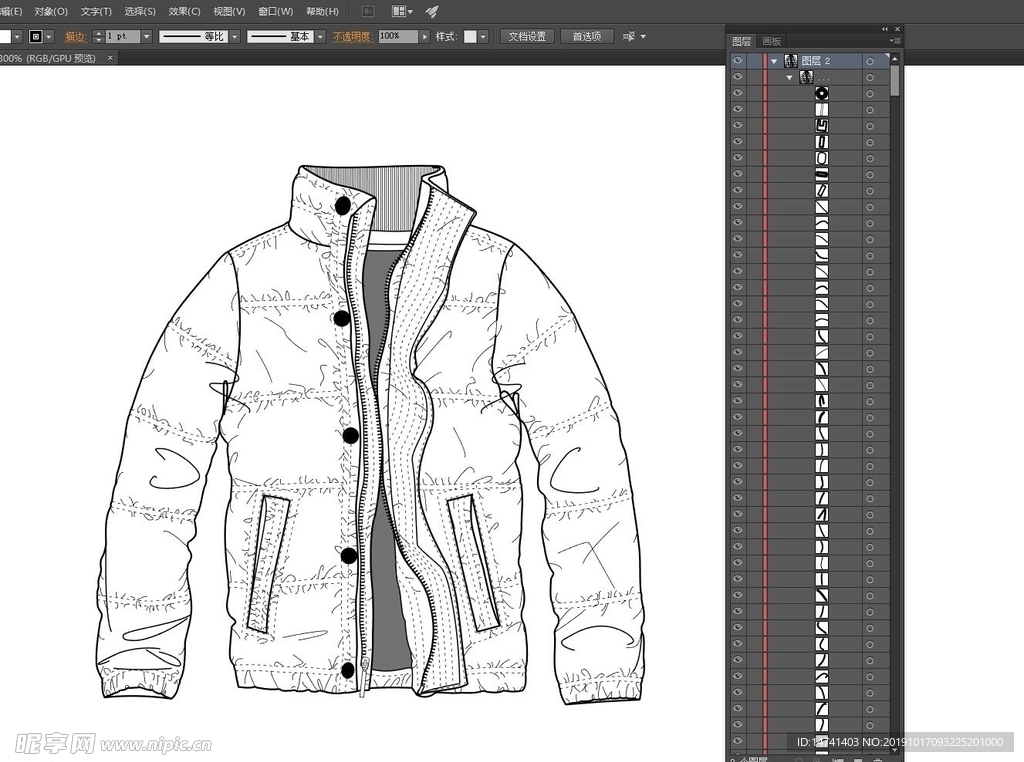1024x762 pixels.
Task: Collapse the Layers panel with double arrows
Action: tap(885, 29)
